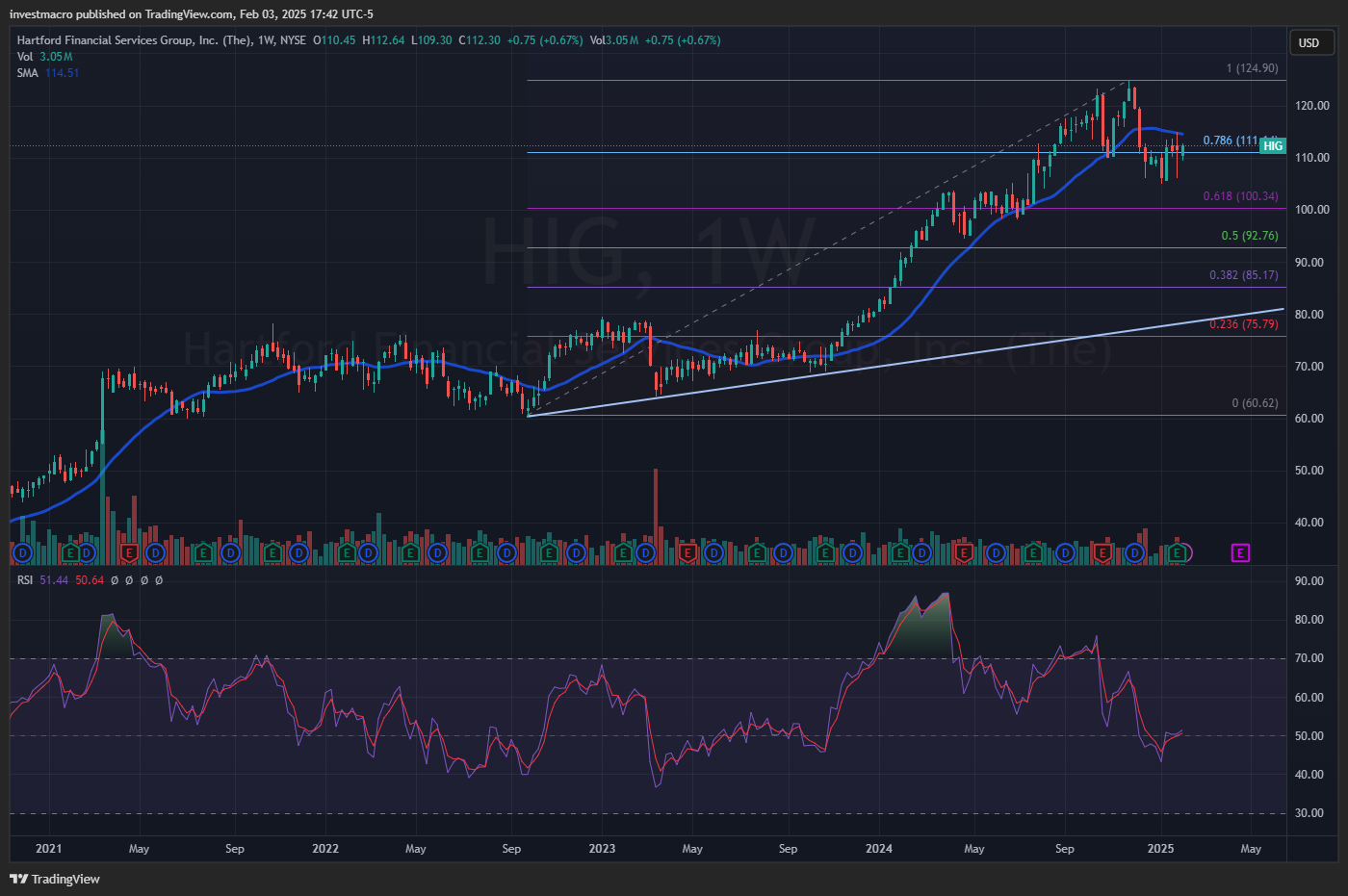The height and width of the screenshot is (896, 1348).
Task: Click the green 0.5 (92.76) Fibonacci label
Action: click(x=1249, y=236)
